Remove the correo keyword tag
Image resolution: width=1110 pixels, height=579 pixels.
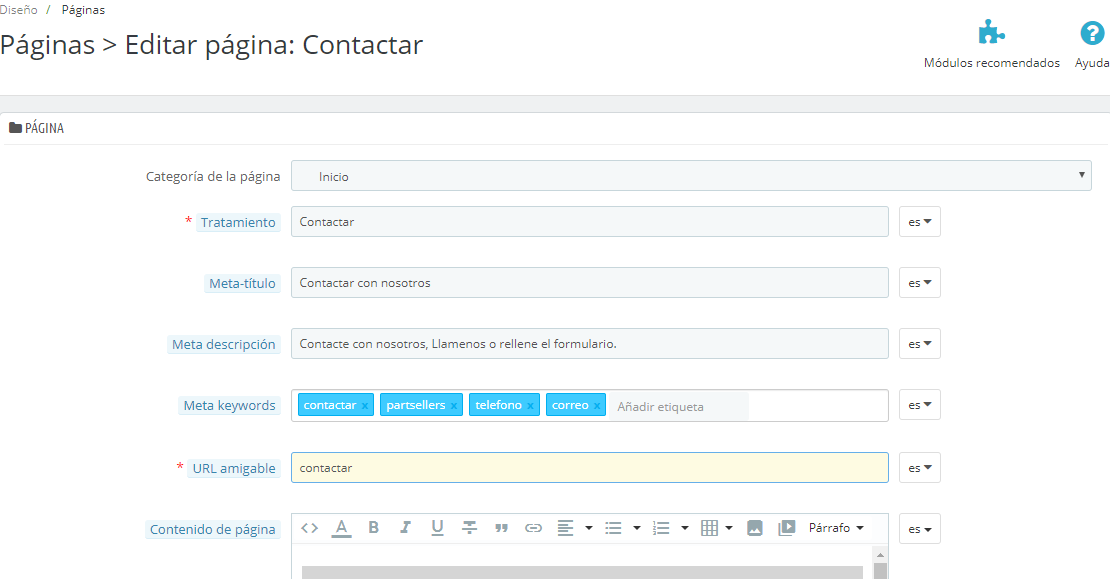[x=597, y=406]
